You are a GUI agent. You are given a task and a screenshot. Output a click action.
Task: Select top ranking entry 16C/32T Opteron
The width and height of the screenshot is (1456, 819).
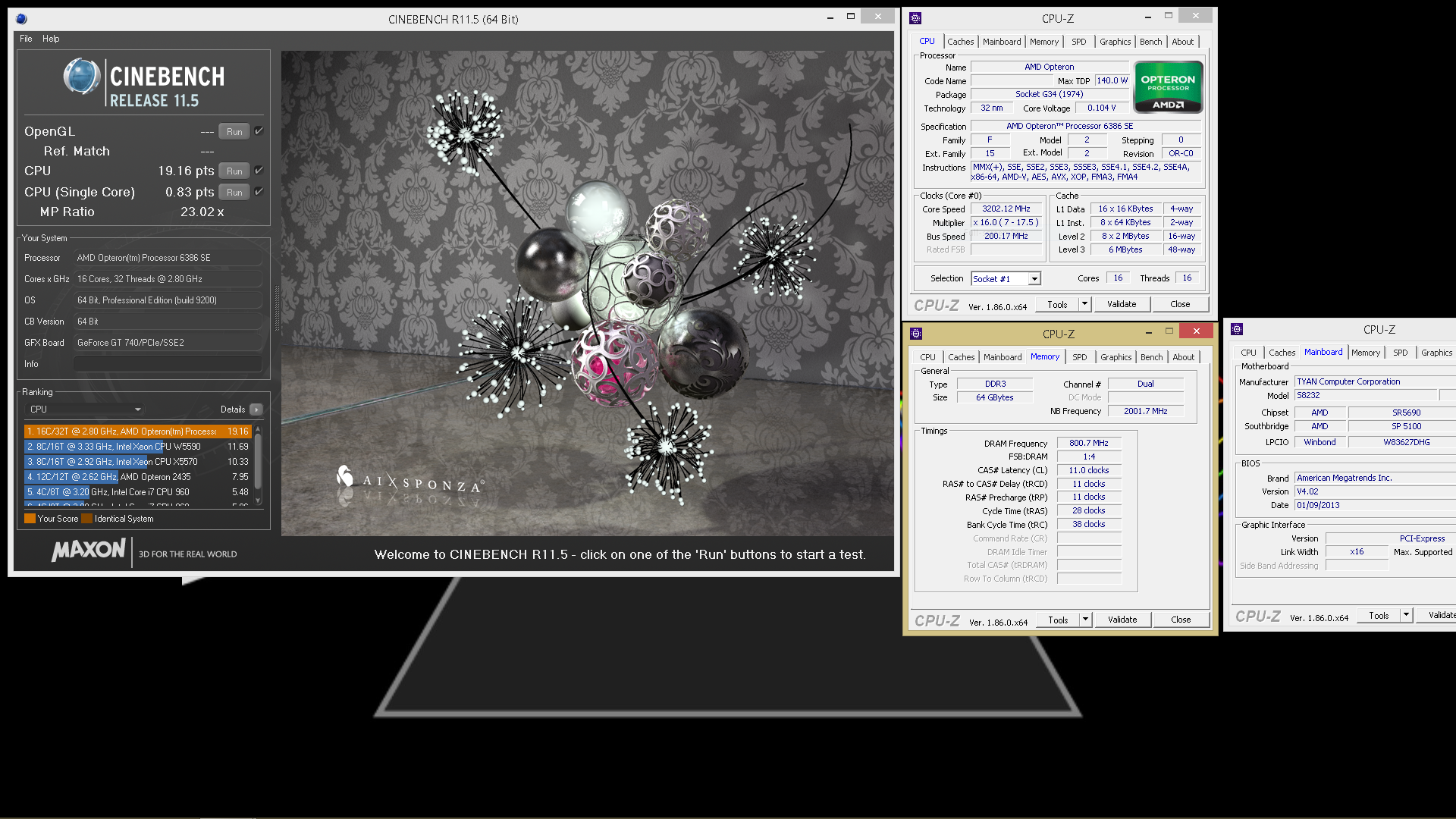[137, 431]
